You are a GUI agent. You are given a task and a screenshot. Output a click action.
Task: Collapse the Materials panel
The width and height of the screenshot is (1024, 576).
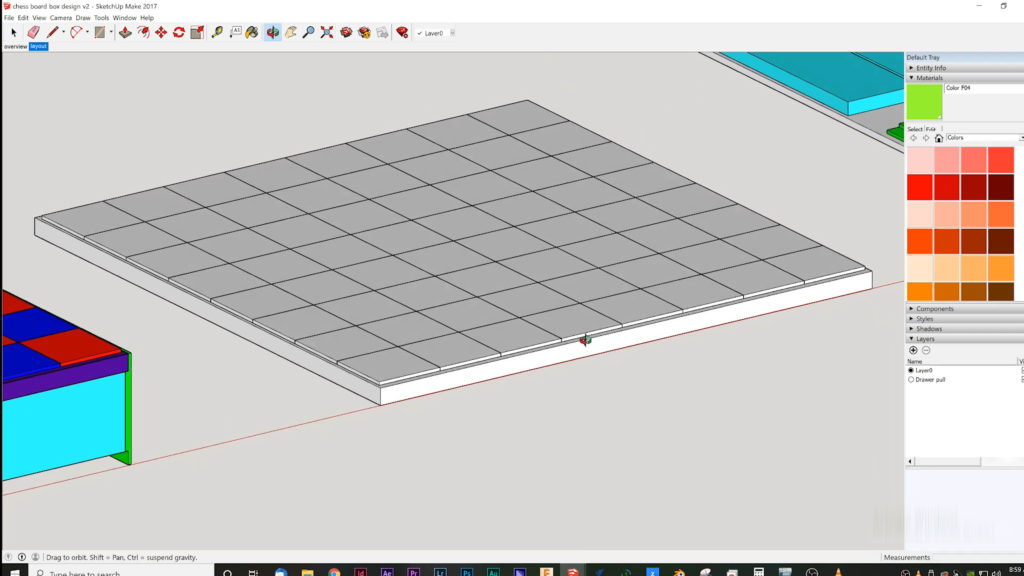pos(964,78)
